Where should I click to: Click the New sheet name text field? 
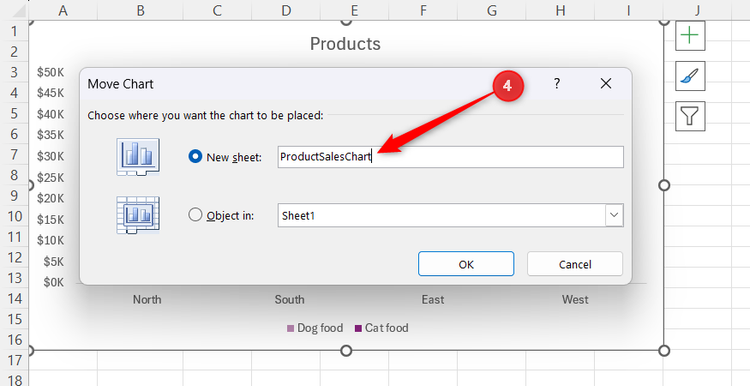click(451, 157)
